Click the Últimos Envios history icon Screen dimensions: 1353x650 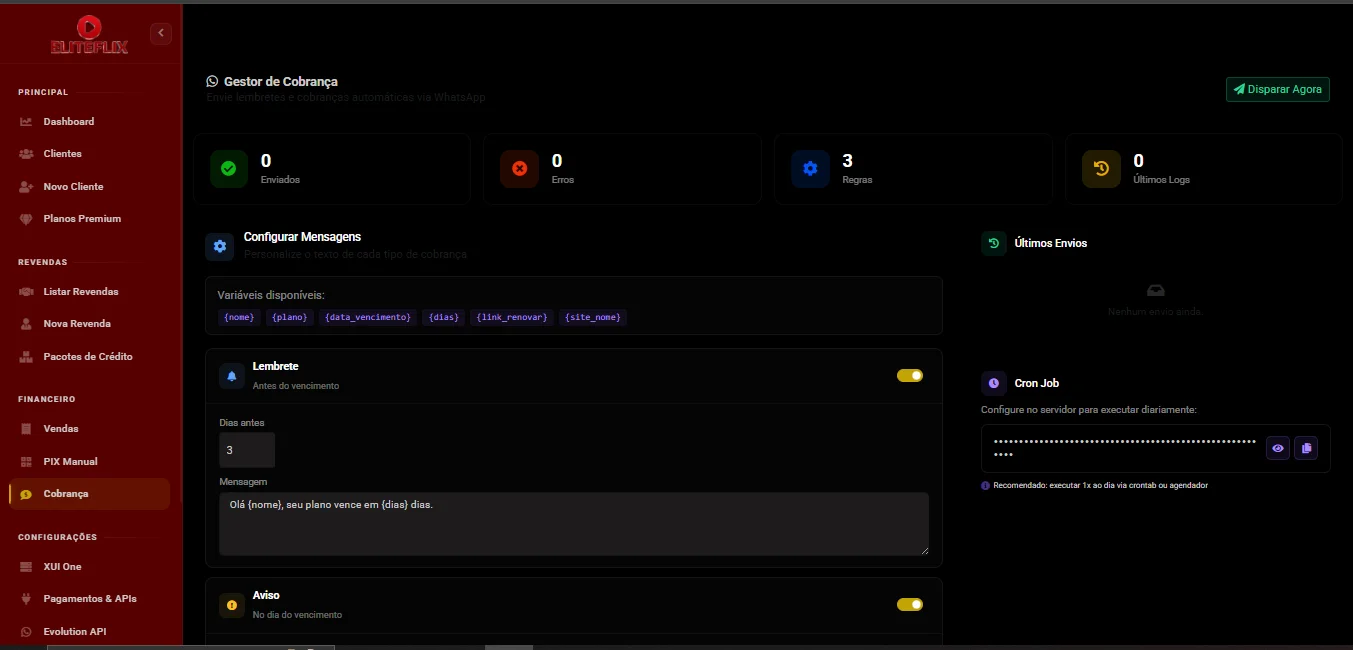(994, 243)
